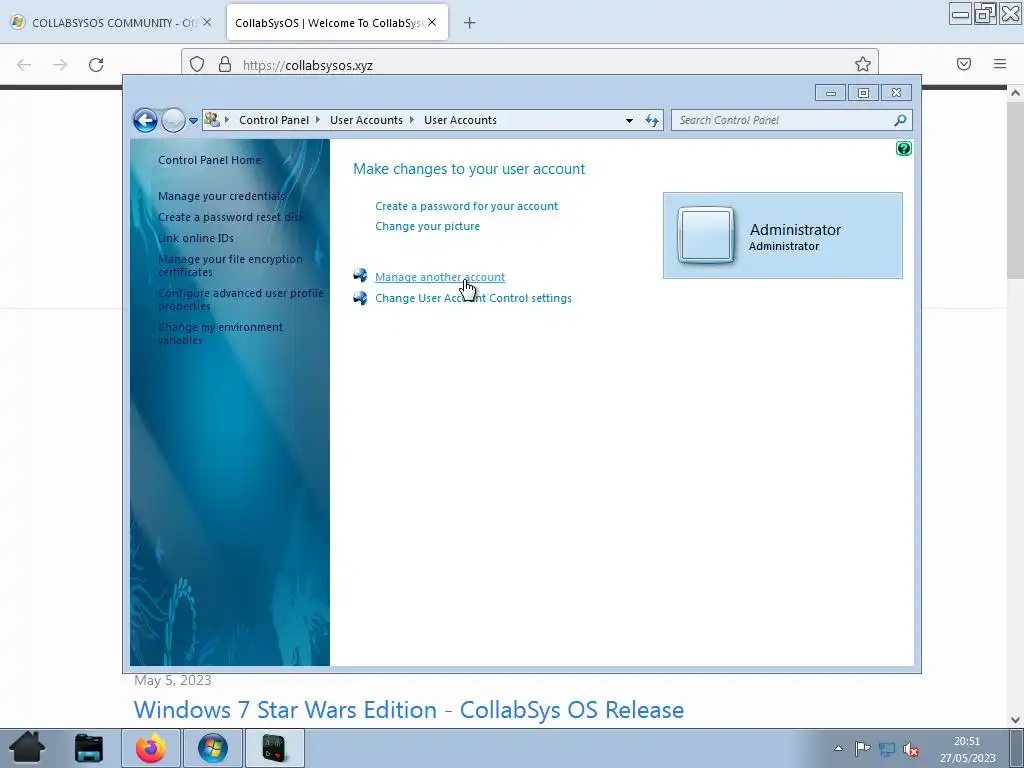Open Manage your credentials
Image resolution: width=1024 pixels, height=768 pixels.
point(221,196)
